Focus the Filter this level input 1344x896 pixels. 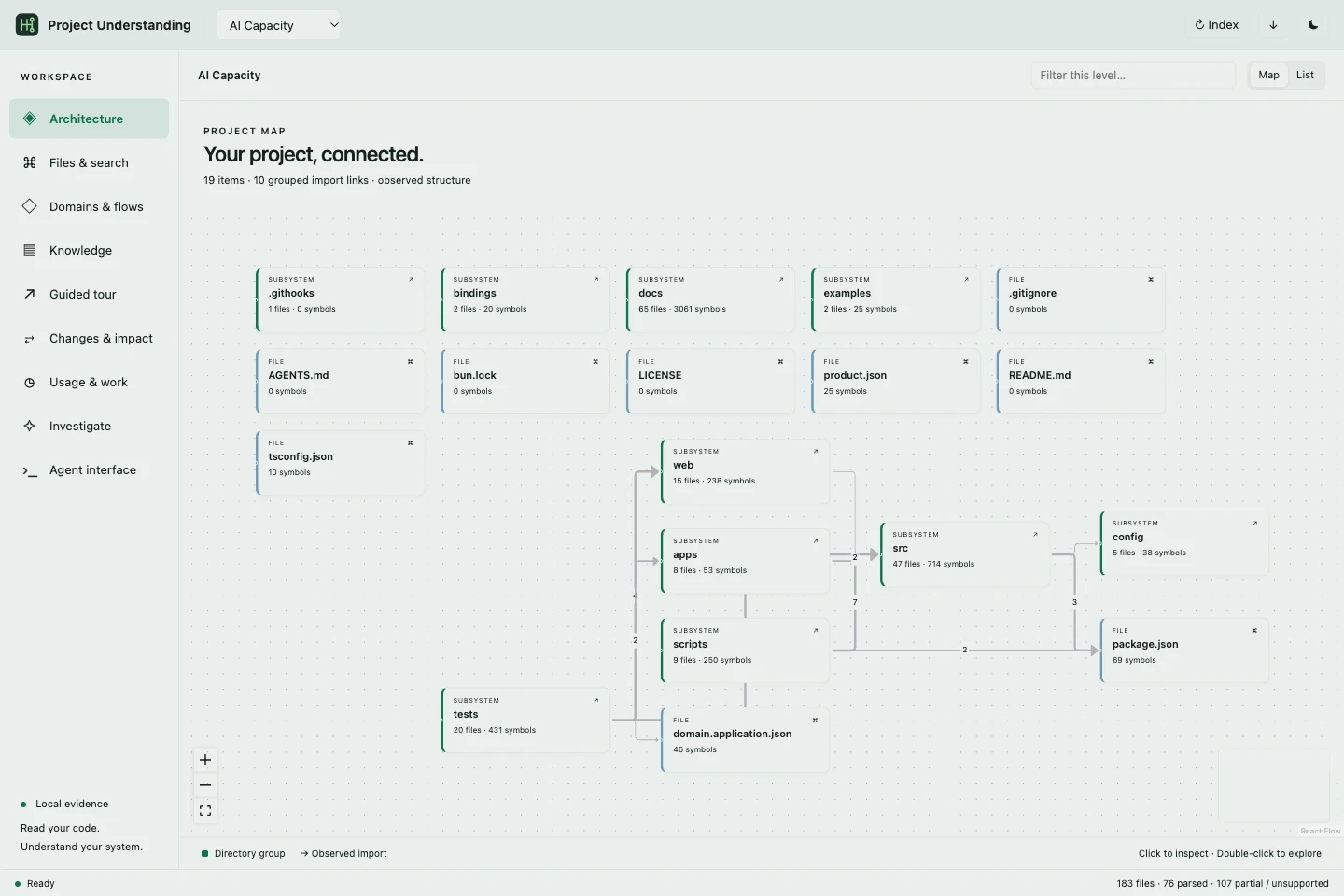1133,76
